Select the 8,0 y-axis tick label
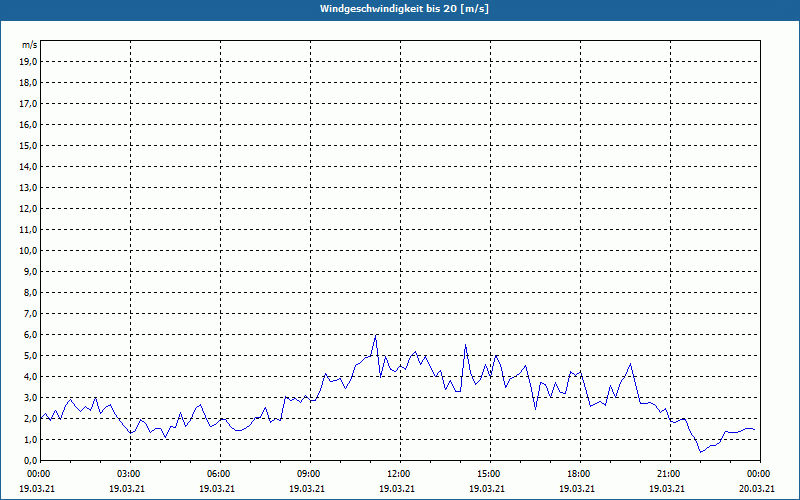Viewport: 800px width, 500px height. pyautogui.click(x=29, y=292)
